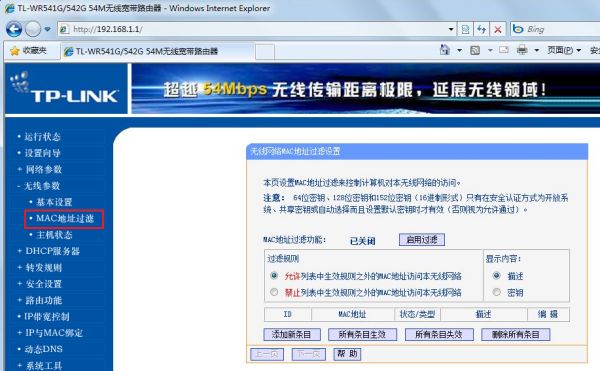Select 允许 filter rule radio button
This screenshot has width=600, height=371.
[x=274, y=275]
